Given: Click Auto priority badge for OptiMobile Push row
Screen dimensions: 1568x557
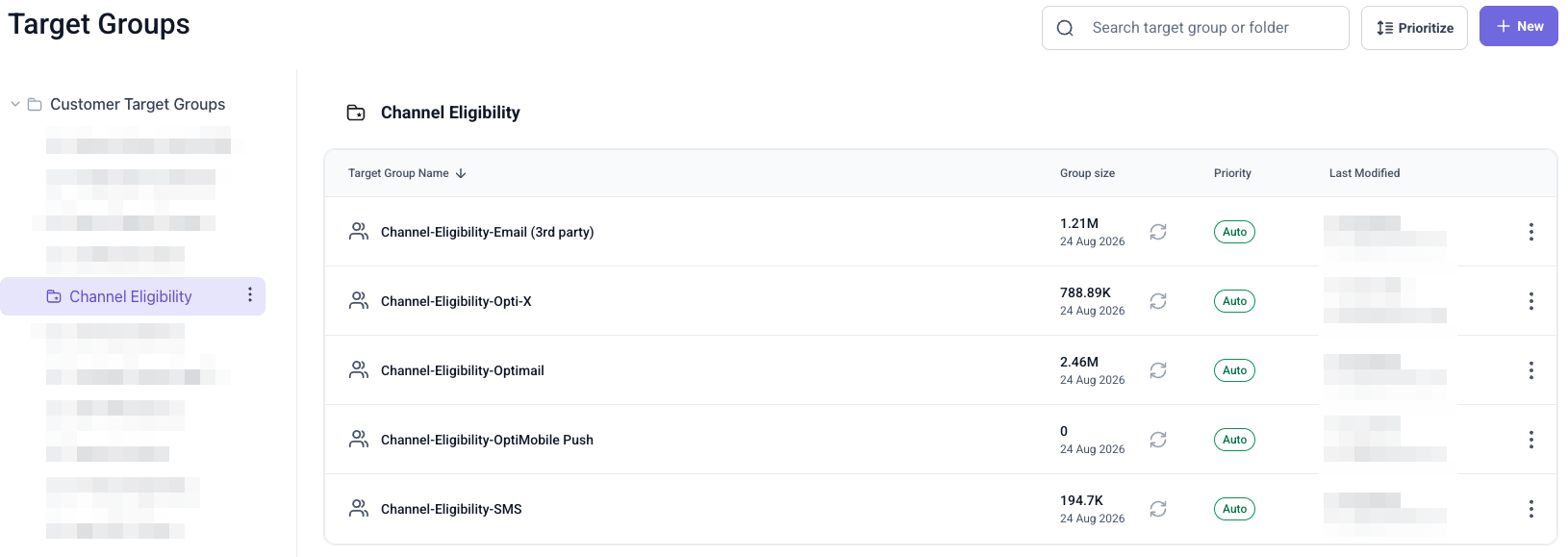Looking at the screenshot, I should [1234, 440].
